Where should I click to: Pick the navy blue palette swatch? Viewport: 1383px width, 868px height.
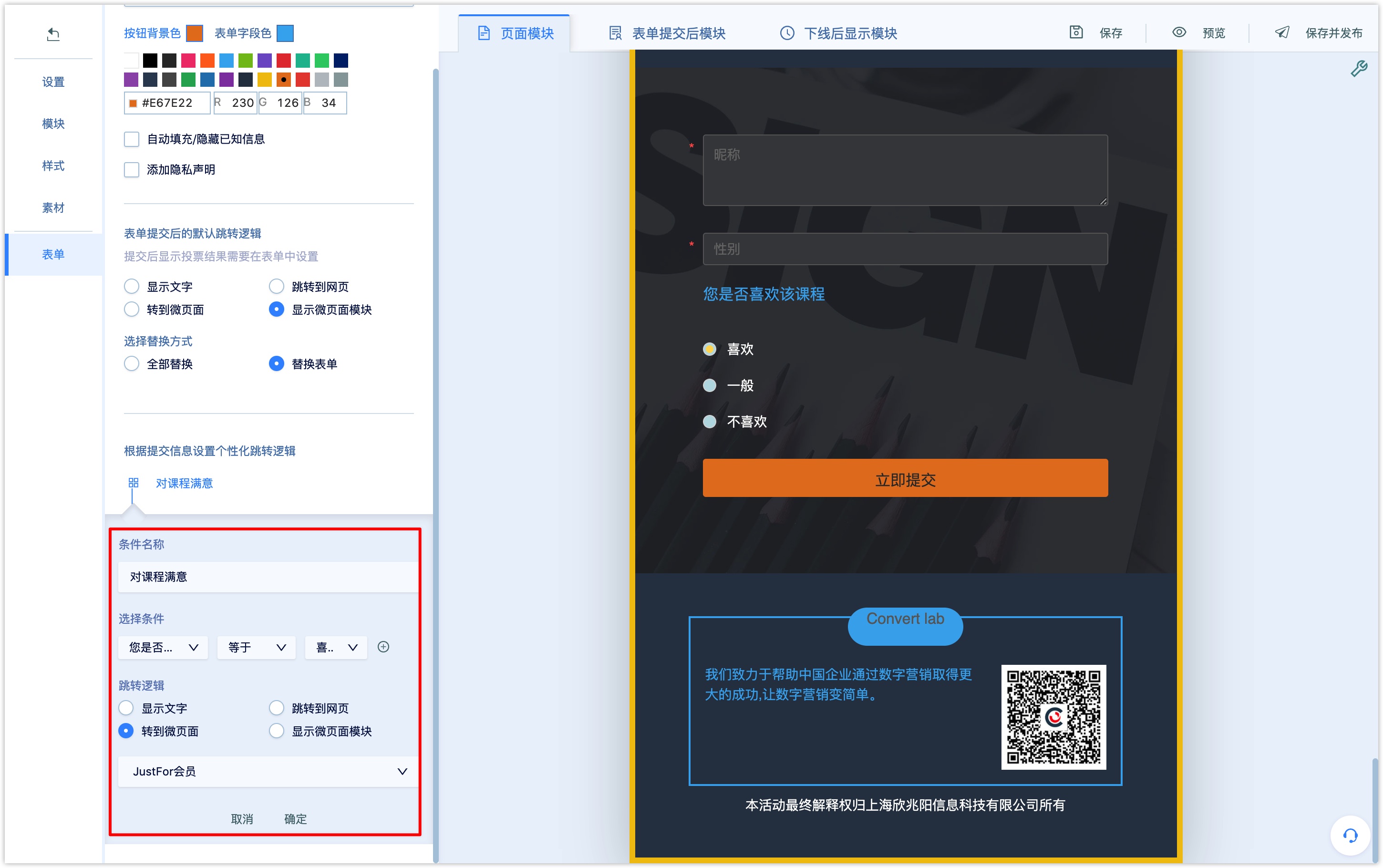pos(341,60)
